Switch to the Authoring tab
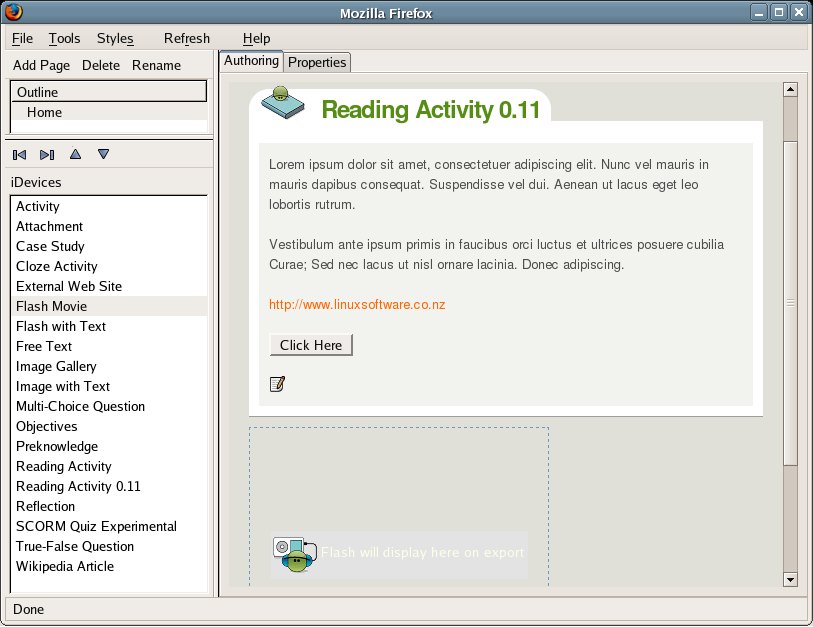The height and width of the screenshot is (627, 813). point(251,61)
